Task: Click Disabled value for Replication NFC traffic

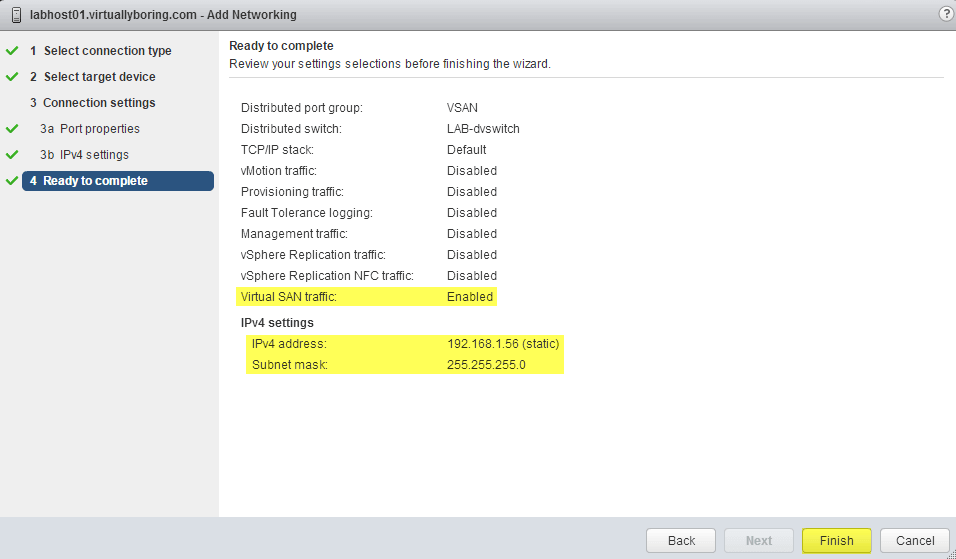Action: 472,276
